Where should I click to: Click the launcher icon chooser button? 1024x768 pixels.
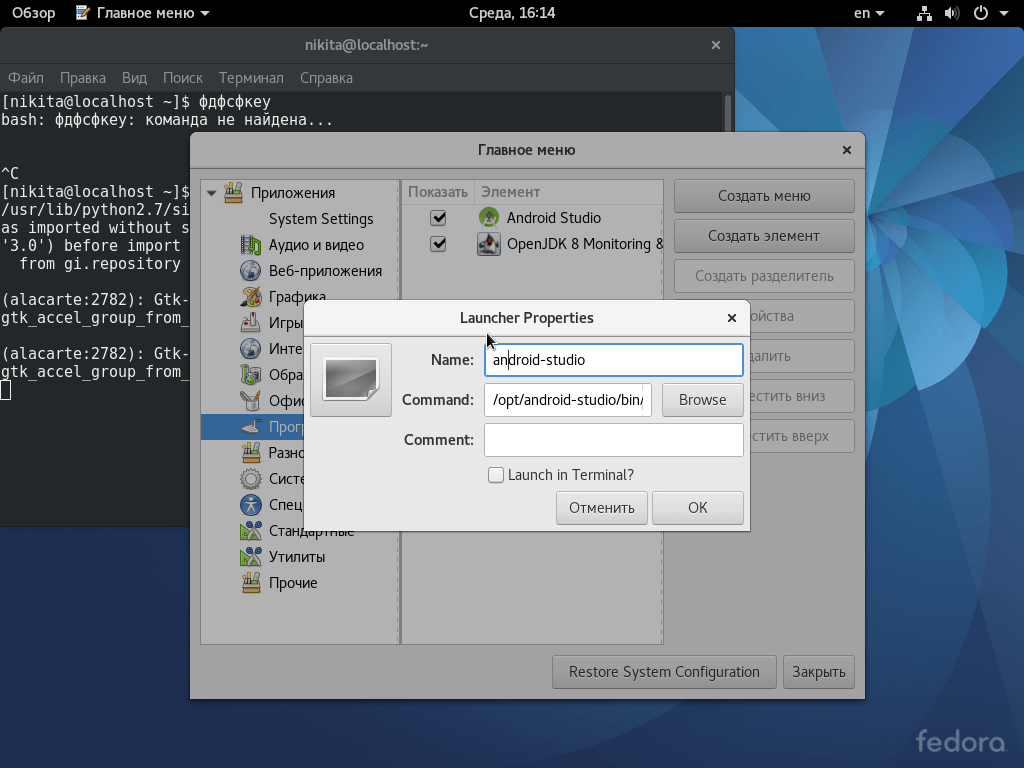pos(351,379)
